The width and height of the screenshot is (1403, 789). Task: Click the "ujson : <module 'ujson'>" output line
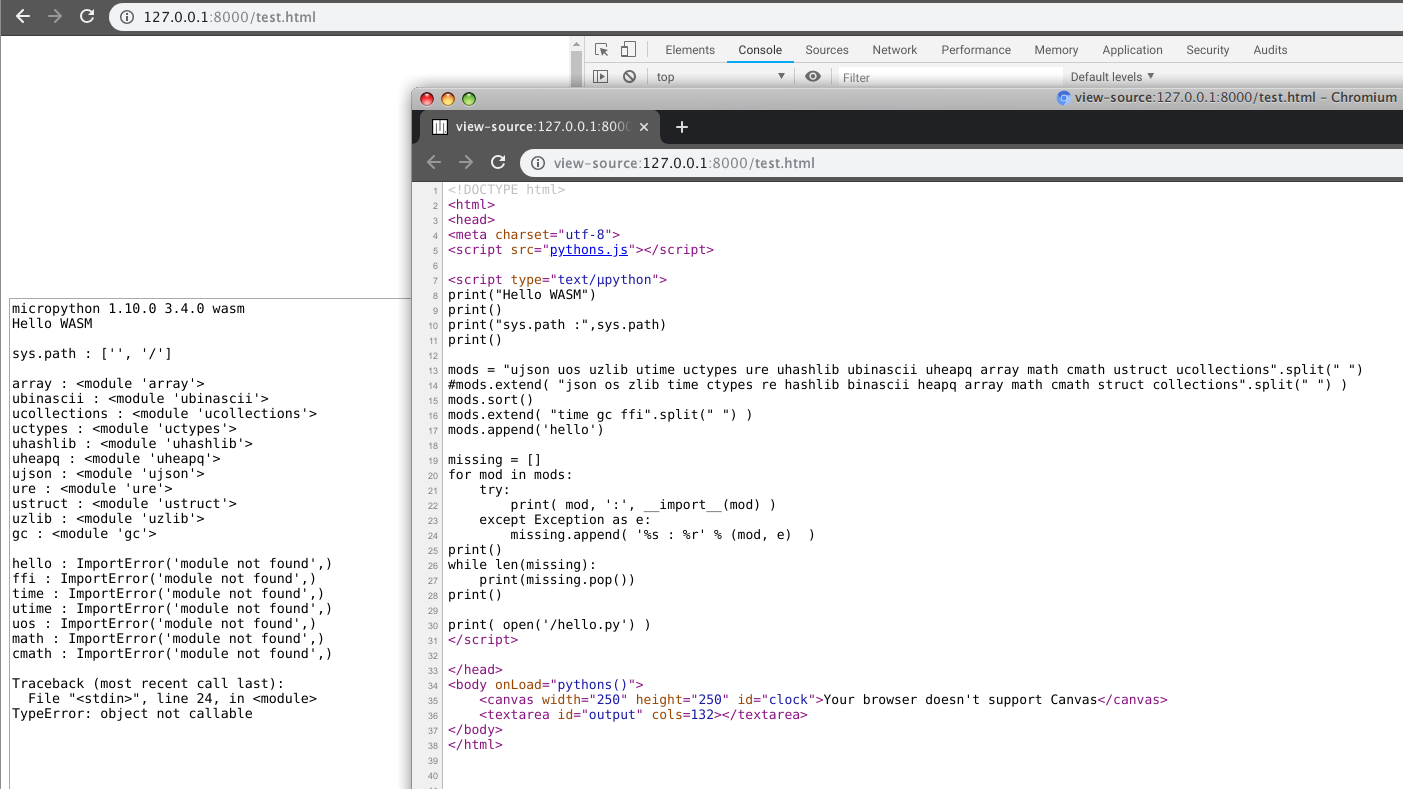click(x=108, y=473)
